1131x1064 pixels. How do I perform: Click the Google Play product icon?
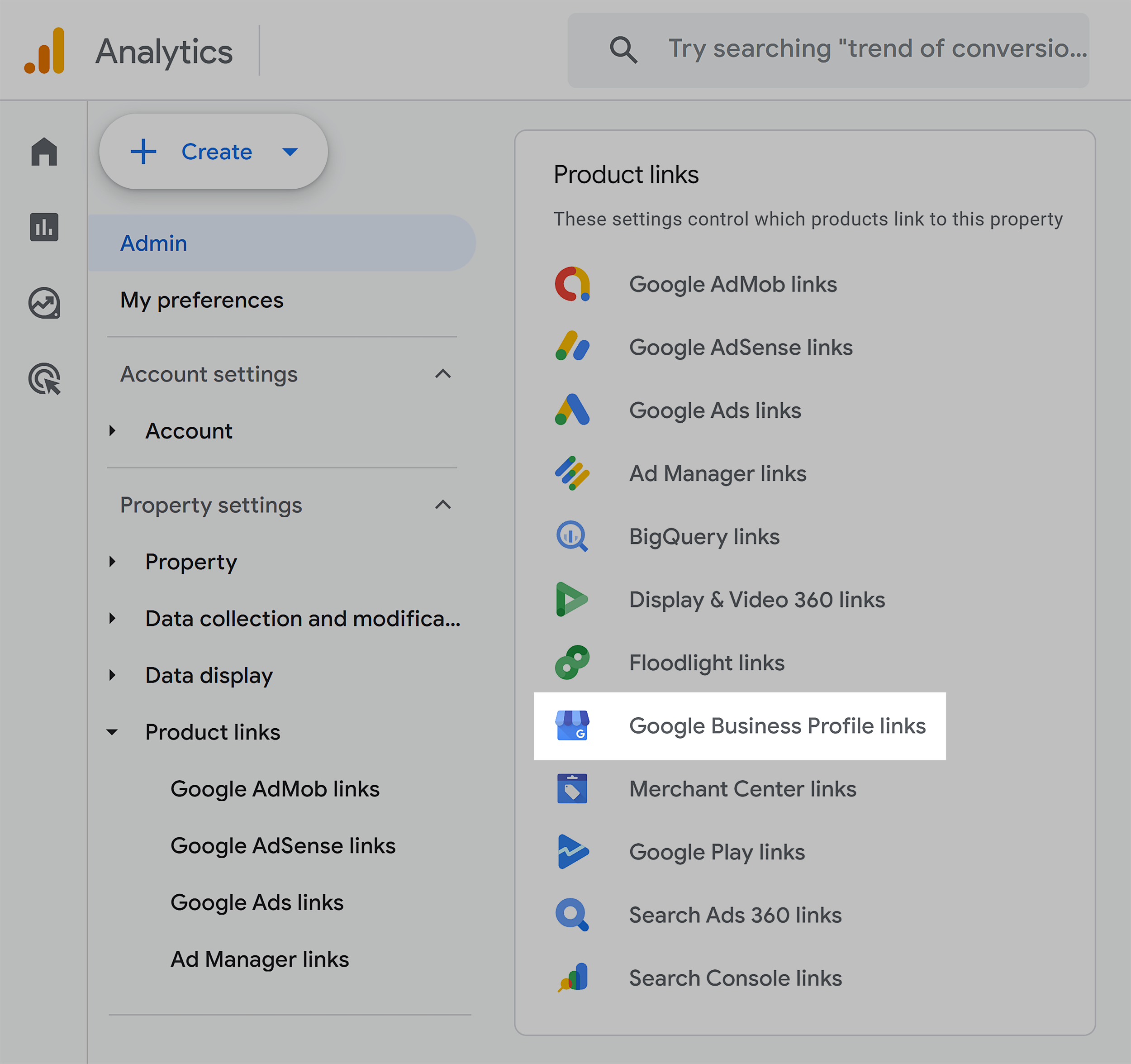coord(573,852)
